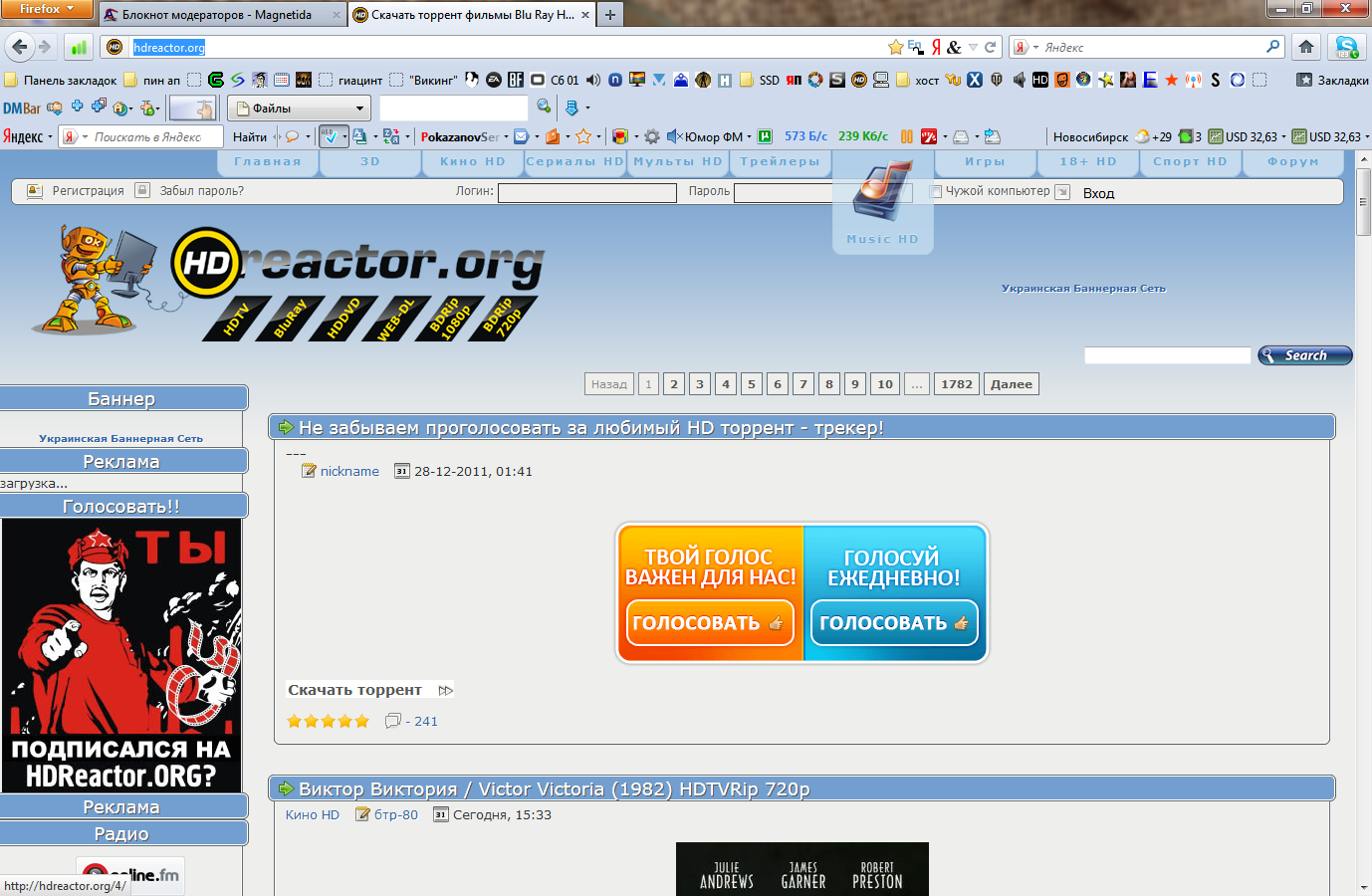Viewport: 1372px width, 896px height.
Task: Toggle the spell-check button in Yandex bar
Action: tap(333, 136)
